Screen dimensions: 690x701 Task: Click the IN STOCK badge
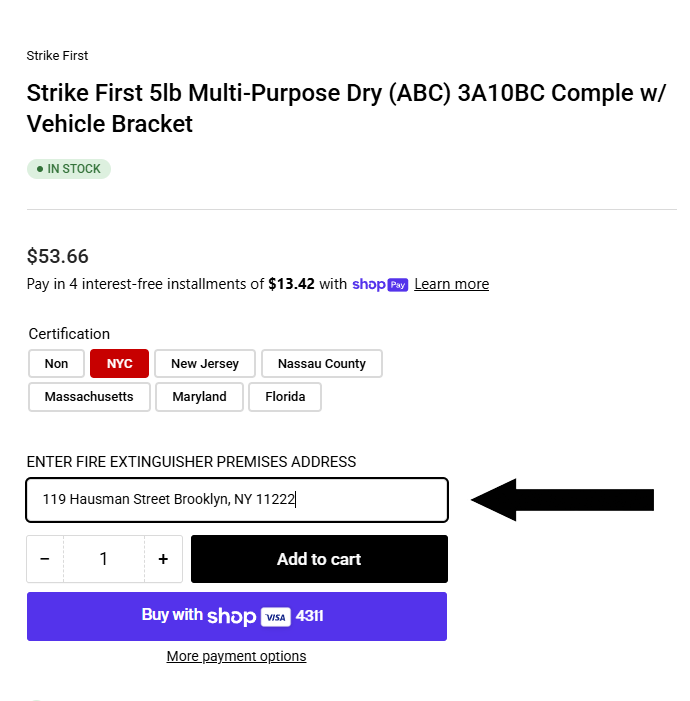tap(69, 169)
